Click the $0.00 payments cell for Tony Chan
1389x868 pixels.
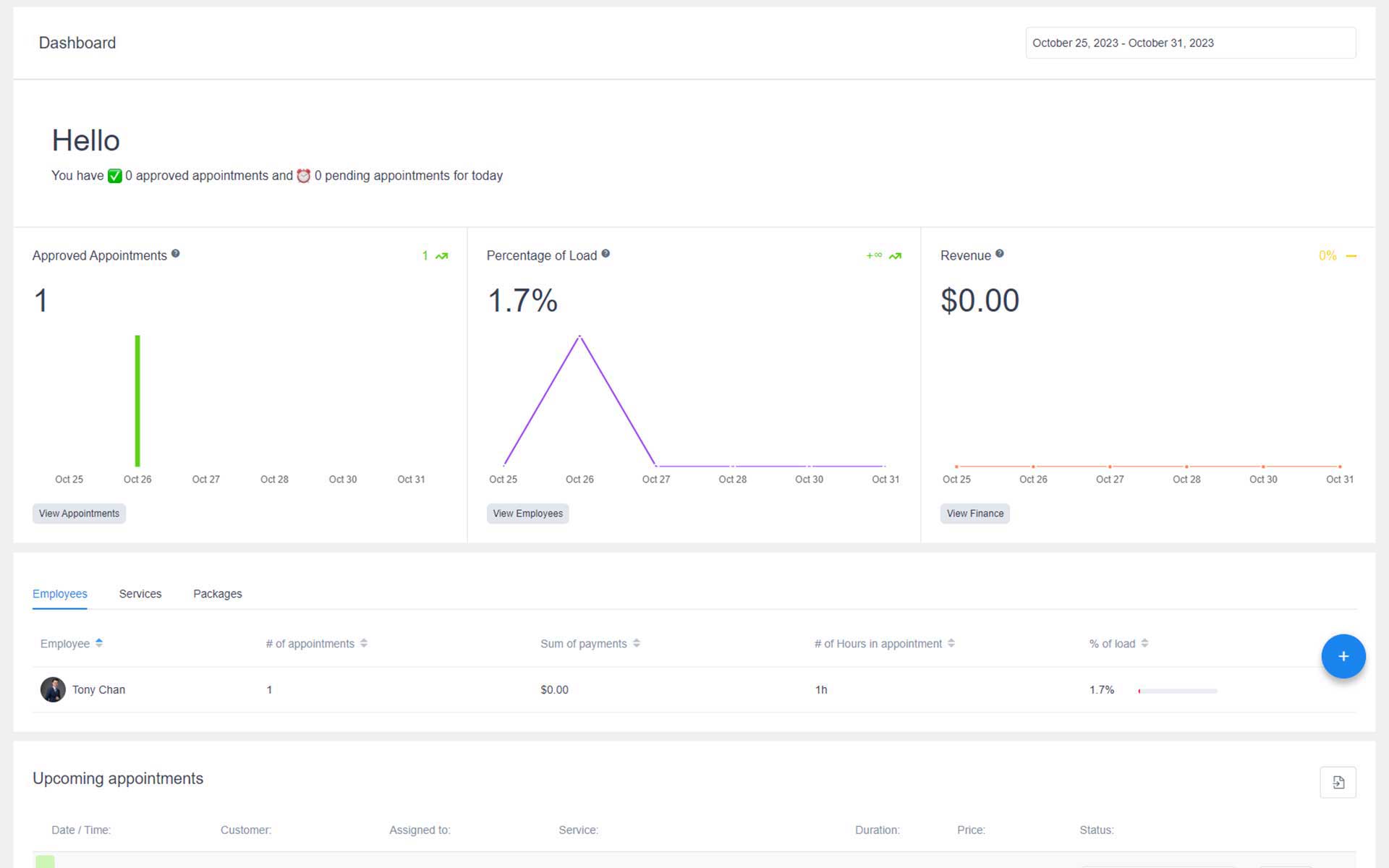554,689
